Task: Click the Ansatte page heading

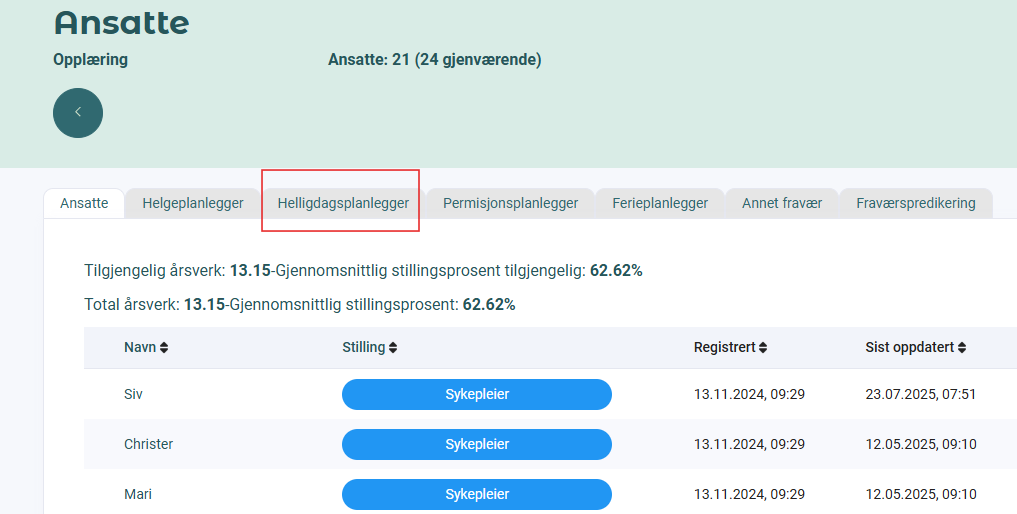Action: 121,22
